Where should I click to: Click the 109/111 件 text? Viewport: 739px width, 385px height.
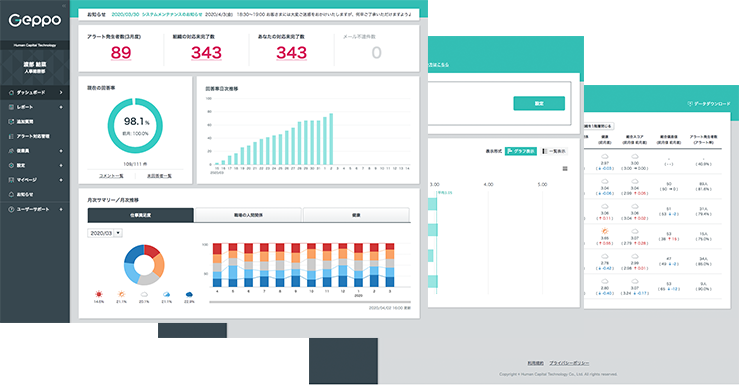135,164
